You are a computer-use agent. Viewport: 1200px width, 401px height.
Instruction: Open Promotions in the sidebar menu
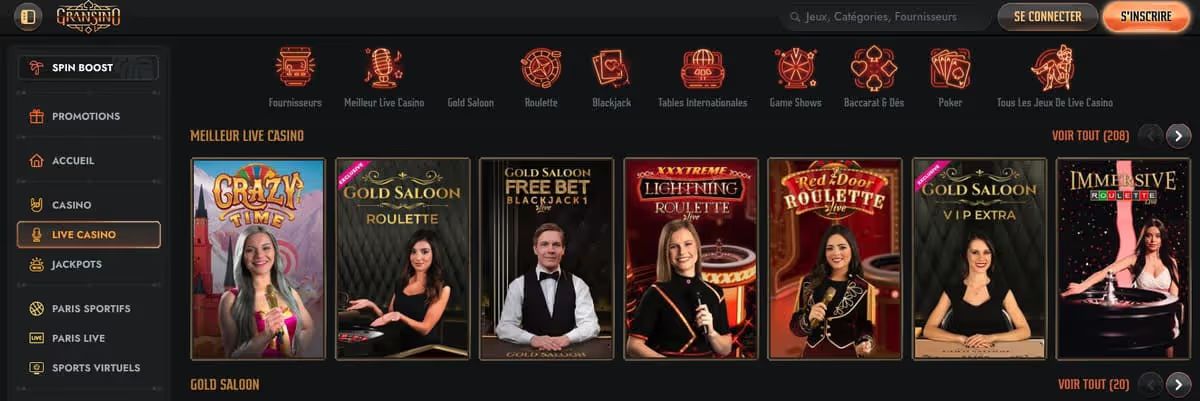(x=89, y=116)
